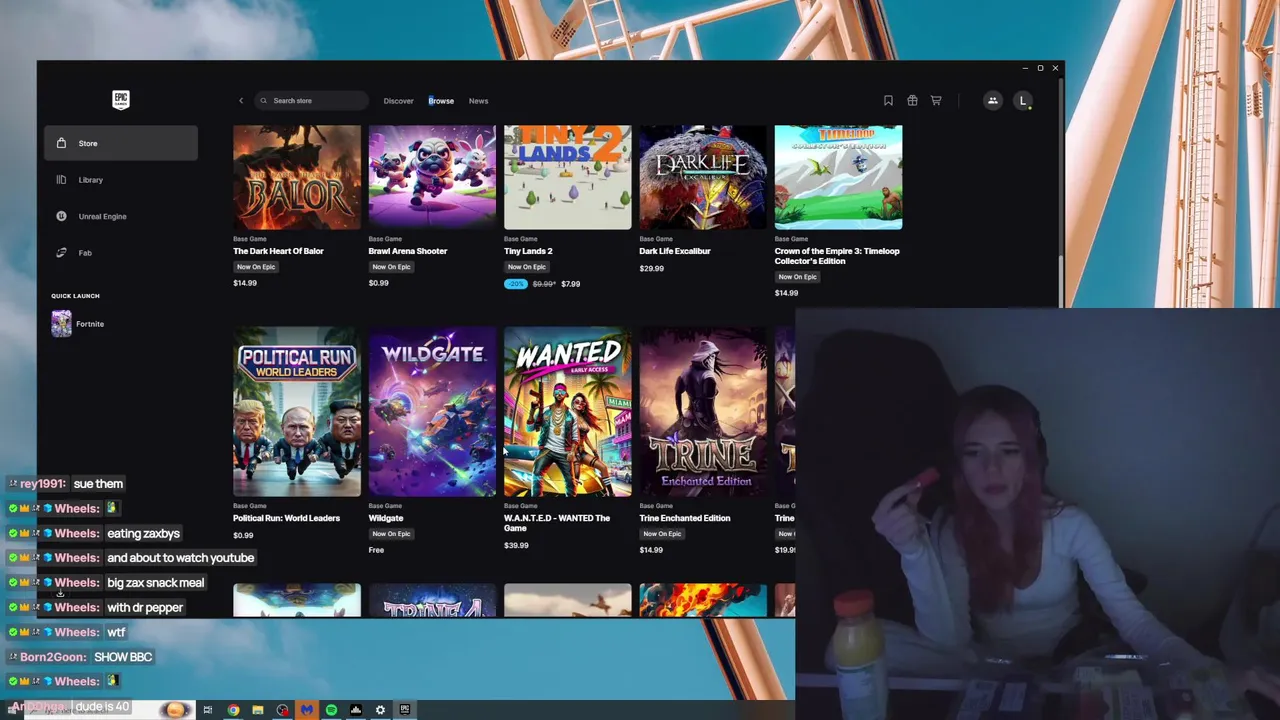Open the Library section
This screenshot has width=1280, height=720.
point(121,180)
